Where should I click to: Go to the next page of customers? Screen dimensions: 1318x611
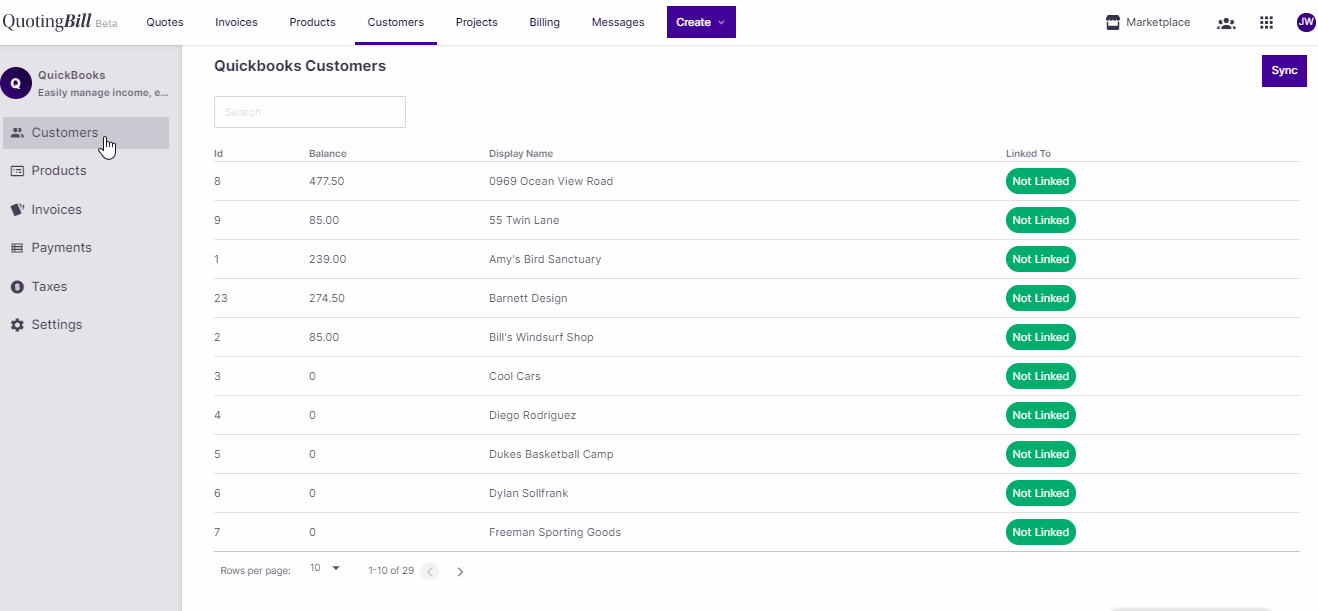pyautogui.click(x=460, y=572)
